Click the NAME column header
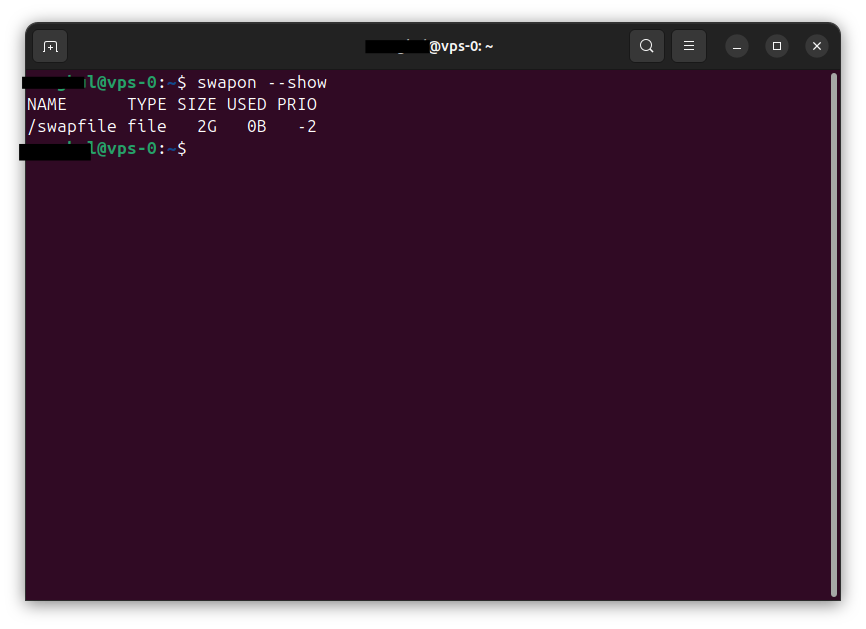The height and width of the screenshot is (629, 866). click(x=47, y=104)
